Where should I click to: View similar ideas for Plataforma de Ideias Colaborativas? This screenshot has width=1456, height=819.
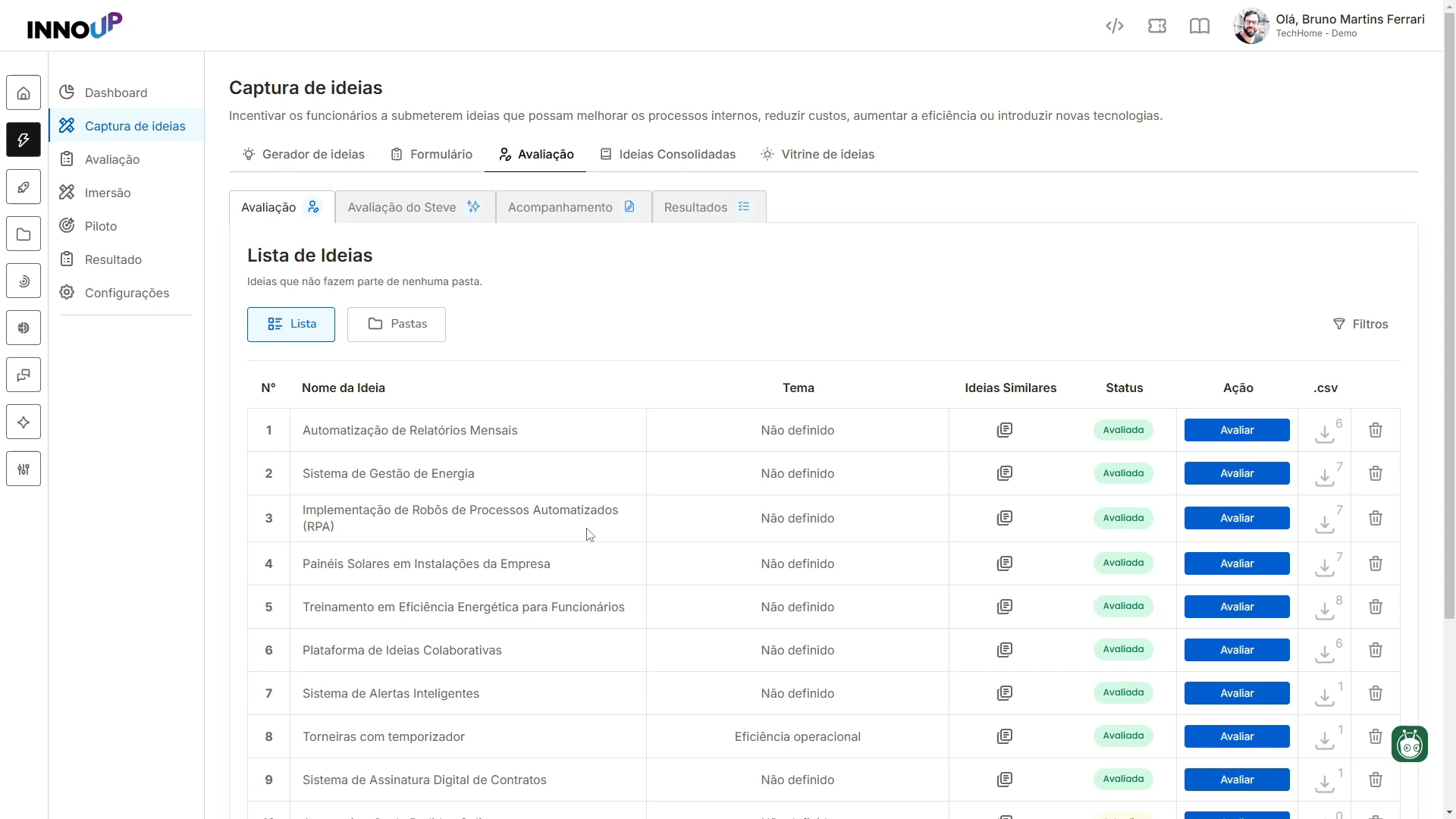1005,650
